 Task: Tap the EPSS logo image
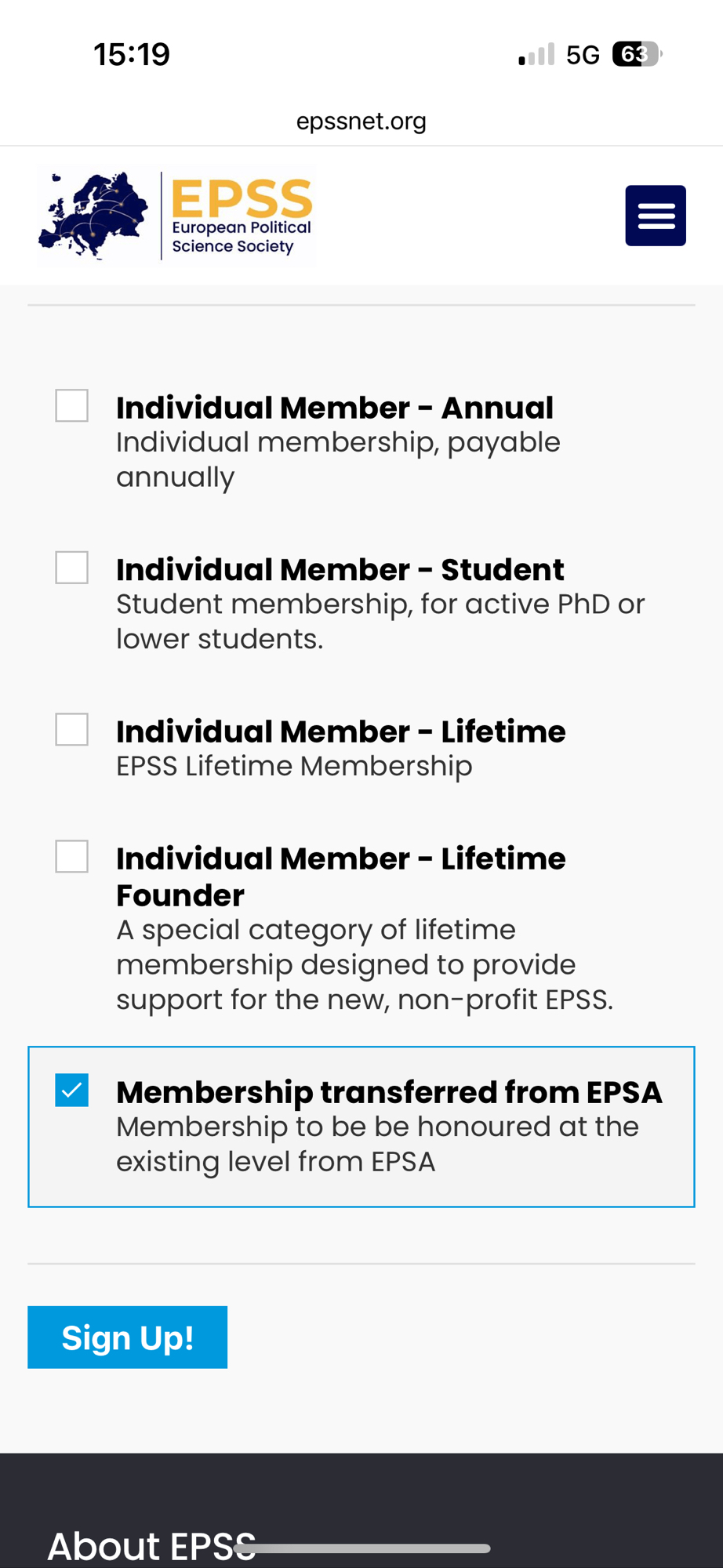tap(177, 216)
